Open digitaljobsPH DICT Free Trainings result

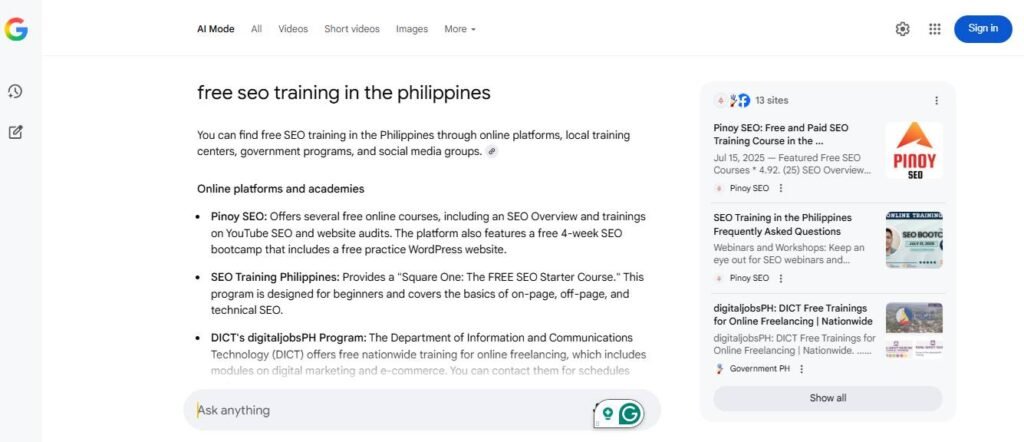(793, 315)
